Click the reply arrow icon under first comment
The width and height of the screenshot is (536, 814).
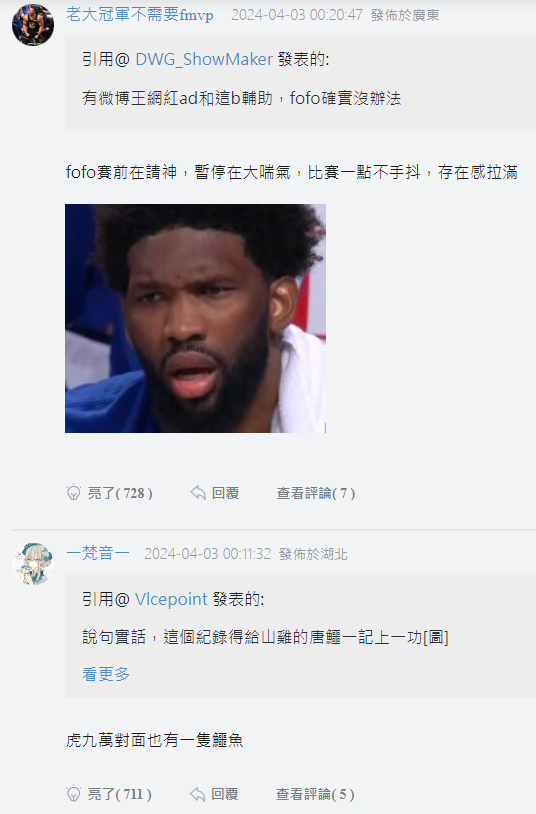point(198,492)
